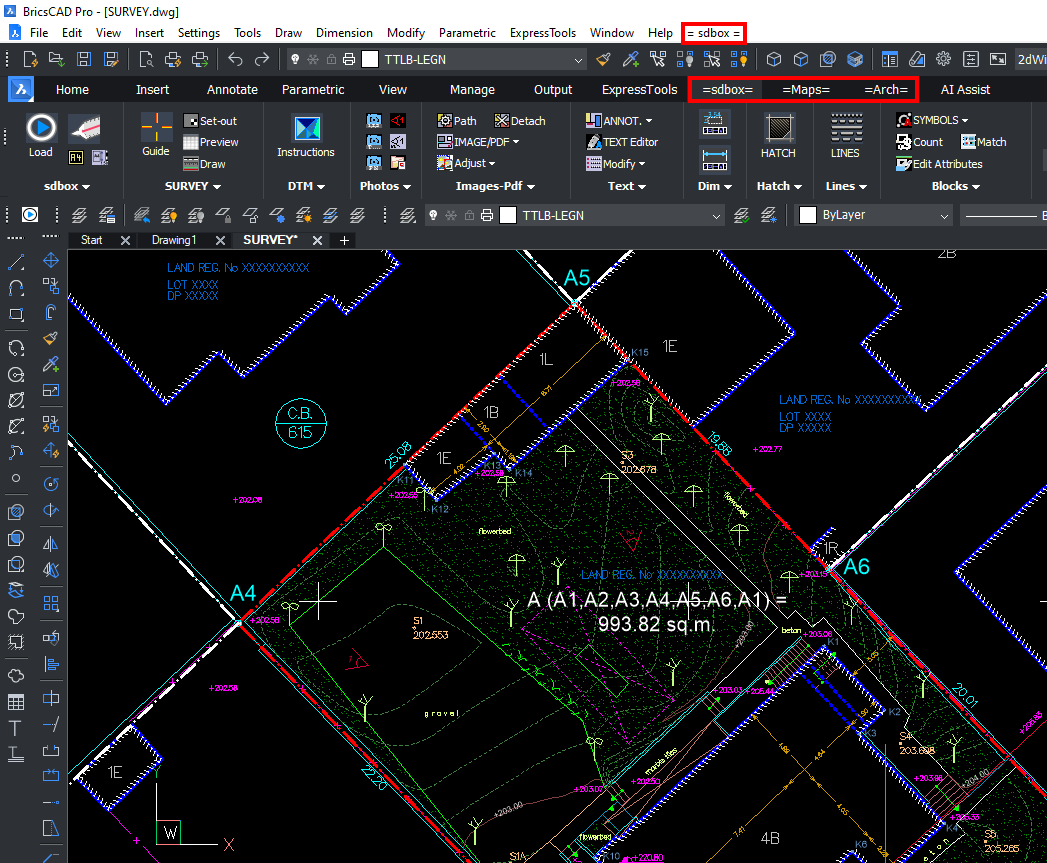Click the HATCH pattern icon
The height and width of the screenshot is (863, 1047).
[779, 128]
